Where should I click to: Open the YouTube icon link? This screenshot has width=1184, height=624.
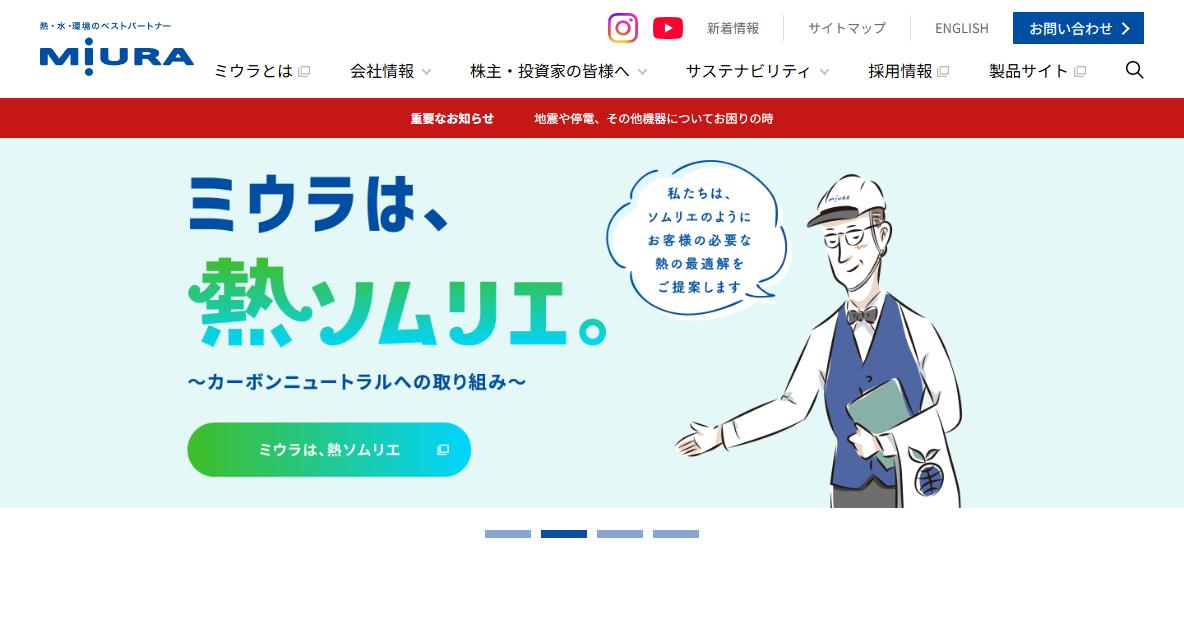[668, 28]
